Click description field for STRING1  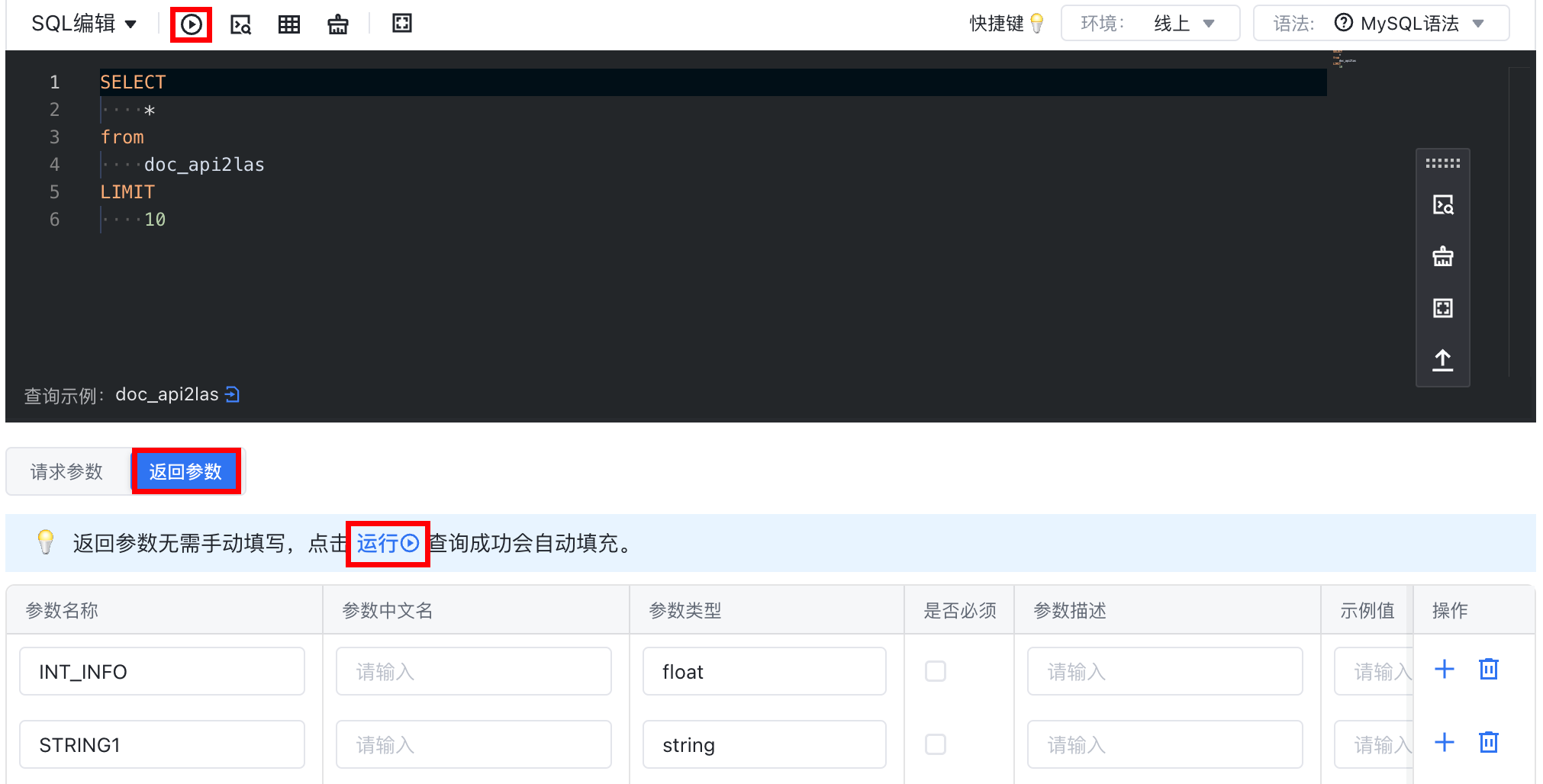[1164, 744]
